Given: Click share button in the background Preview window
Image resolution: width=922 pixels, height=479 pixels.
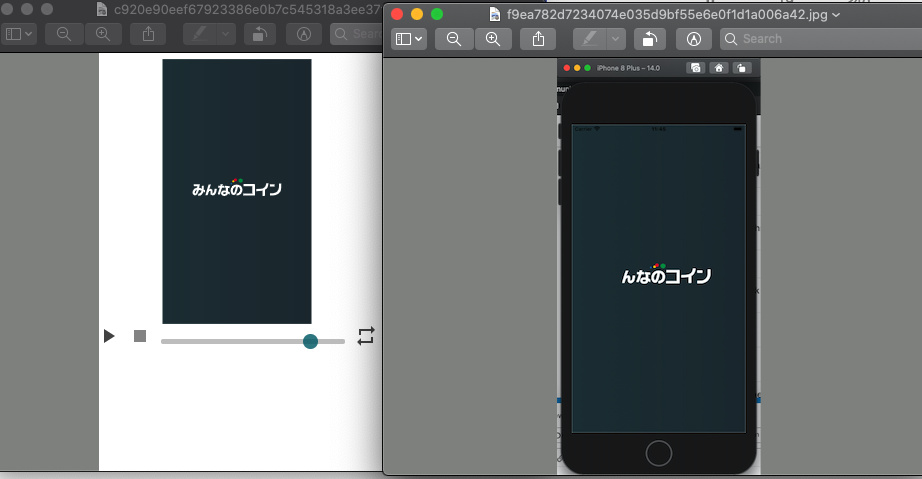Looking at the screenshot, I should 148,34.
